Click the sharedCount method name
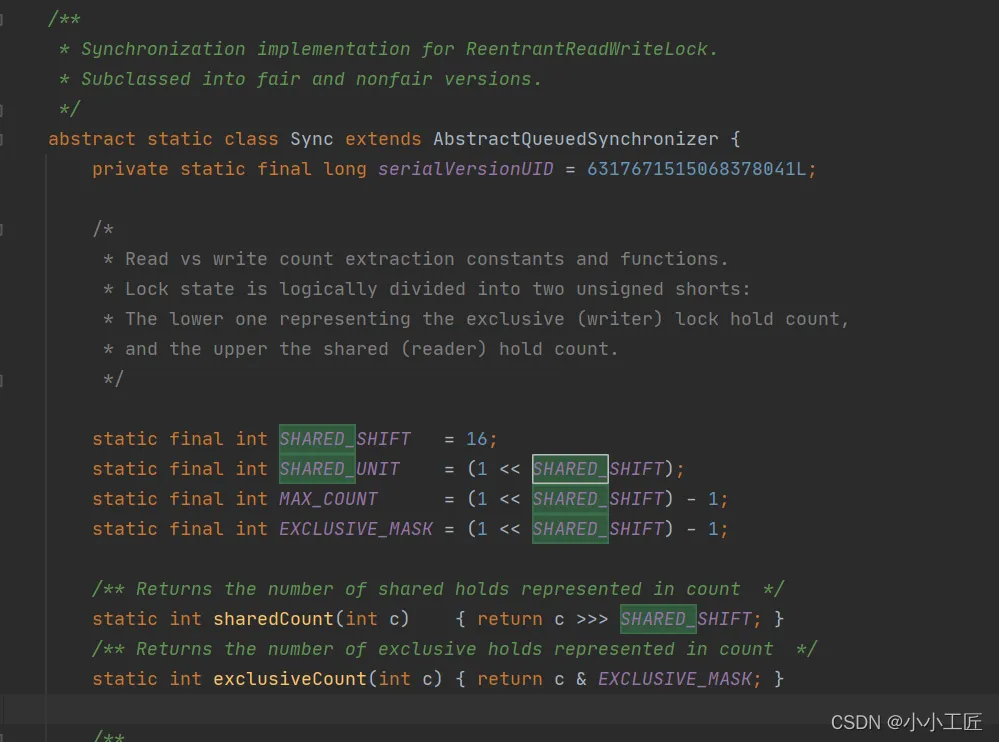This screenshot has width=999, height=742. point(273,619)
